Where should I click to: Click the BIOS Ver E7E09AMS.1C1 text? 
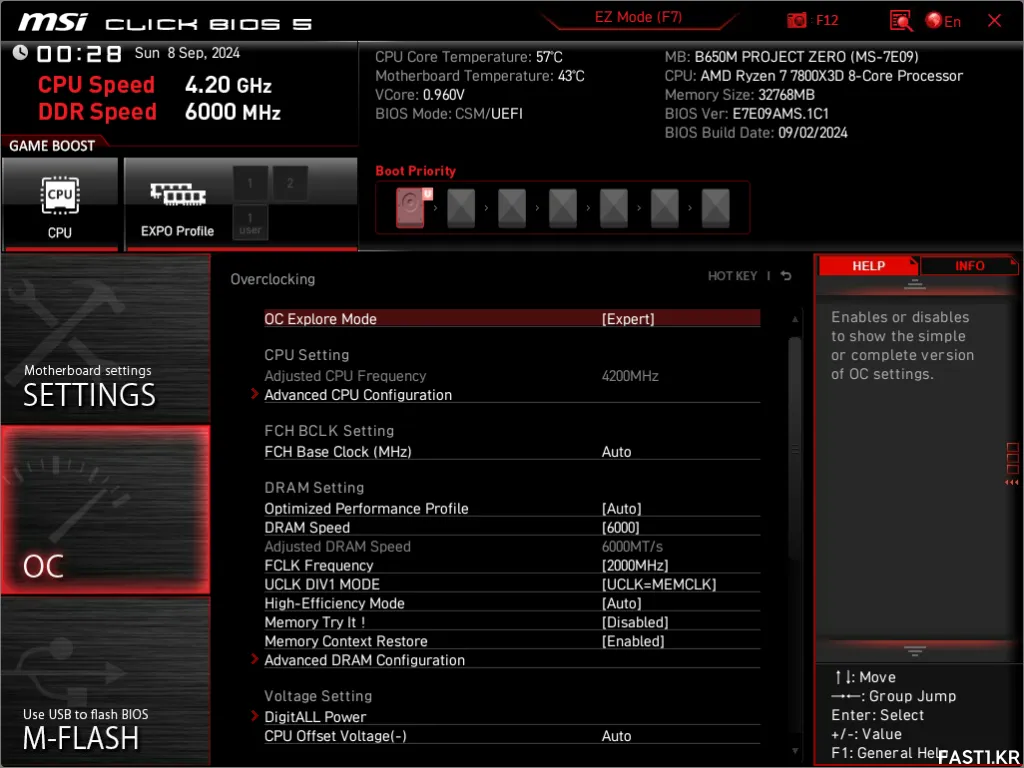point(746,114)
